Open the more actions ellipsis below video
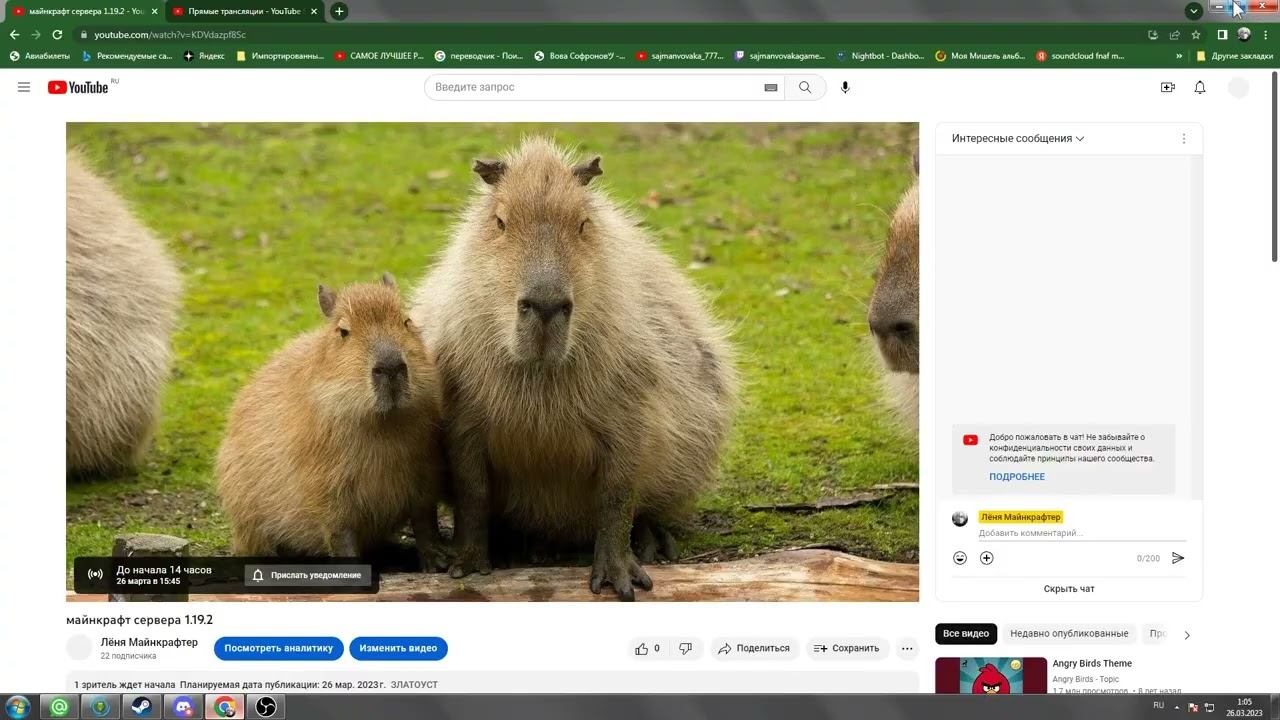The image size is (1280, 720). click(907, 648)
